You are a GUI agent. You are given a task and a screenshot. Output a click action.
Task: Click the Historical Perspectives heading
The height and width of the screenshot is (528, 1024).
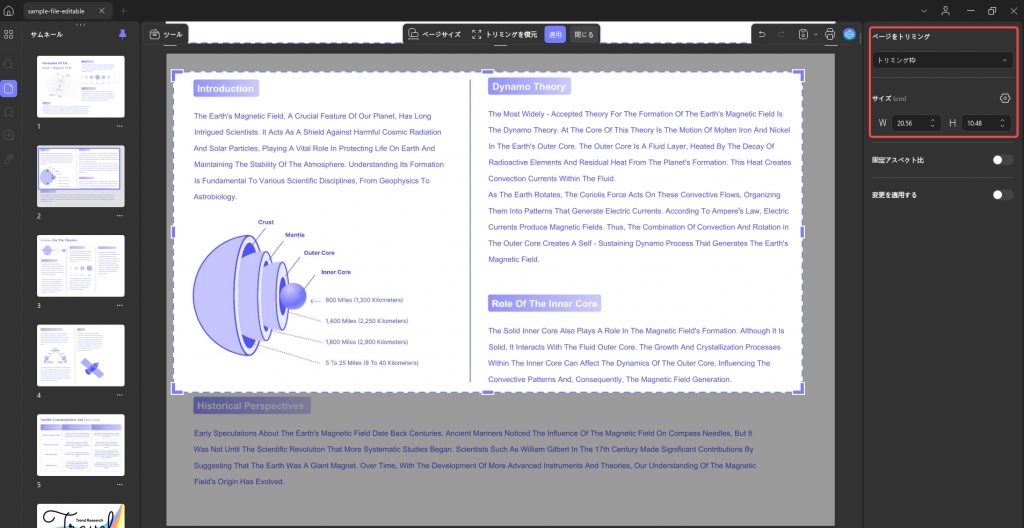point(251,406)
